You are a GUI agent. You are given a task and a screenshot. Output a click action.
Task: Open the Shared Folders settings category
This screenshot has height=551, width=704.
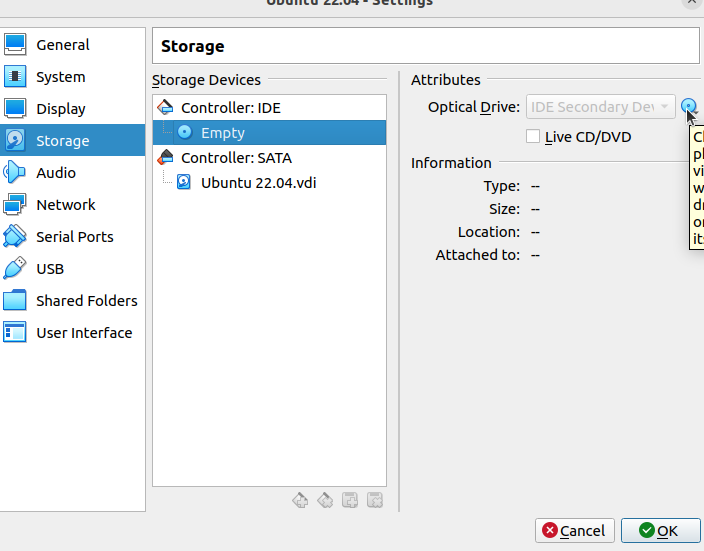tap(72, 300)
